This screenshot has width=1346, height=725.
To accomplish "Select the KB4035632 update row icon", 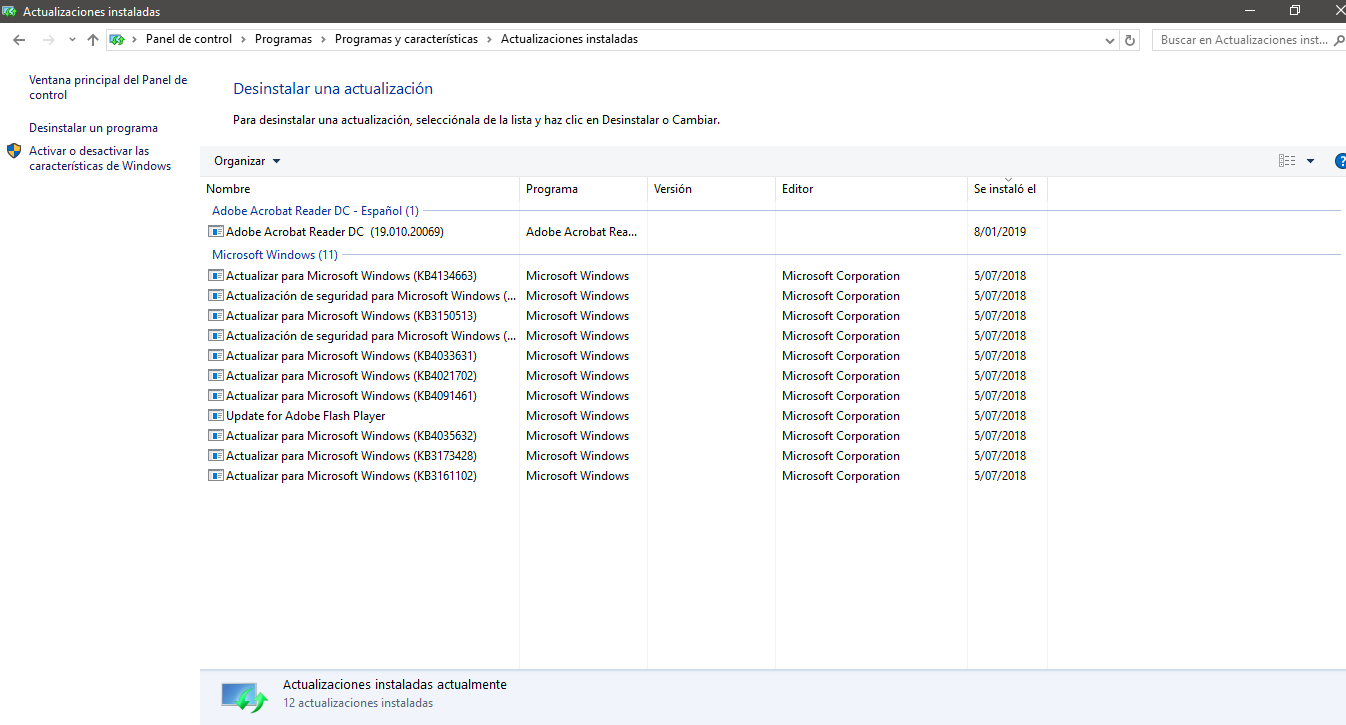I will coord(215,436).
